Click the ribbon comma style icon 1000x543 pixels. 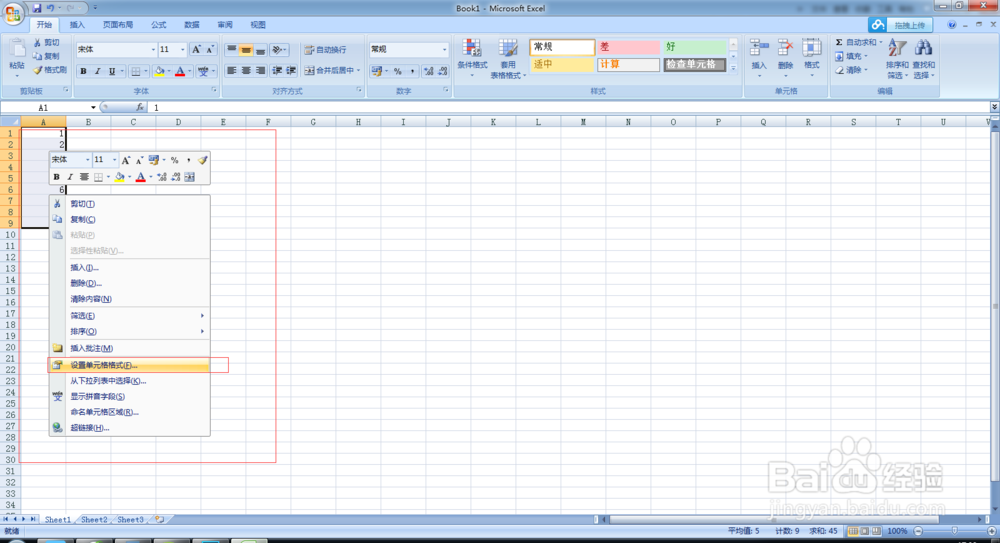(413, 71)
